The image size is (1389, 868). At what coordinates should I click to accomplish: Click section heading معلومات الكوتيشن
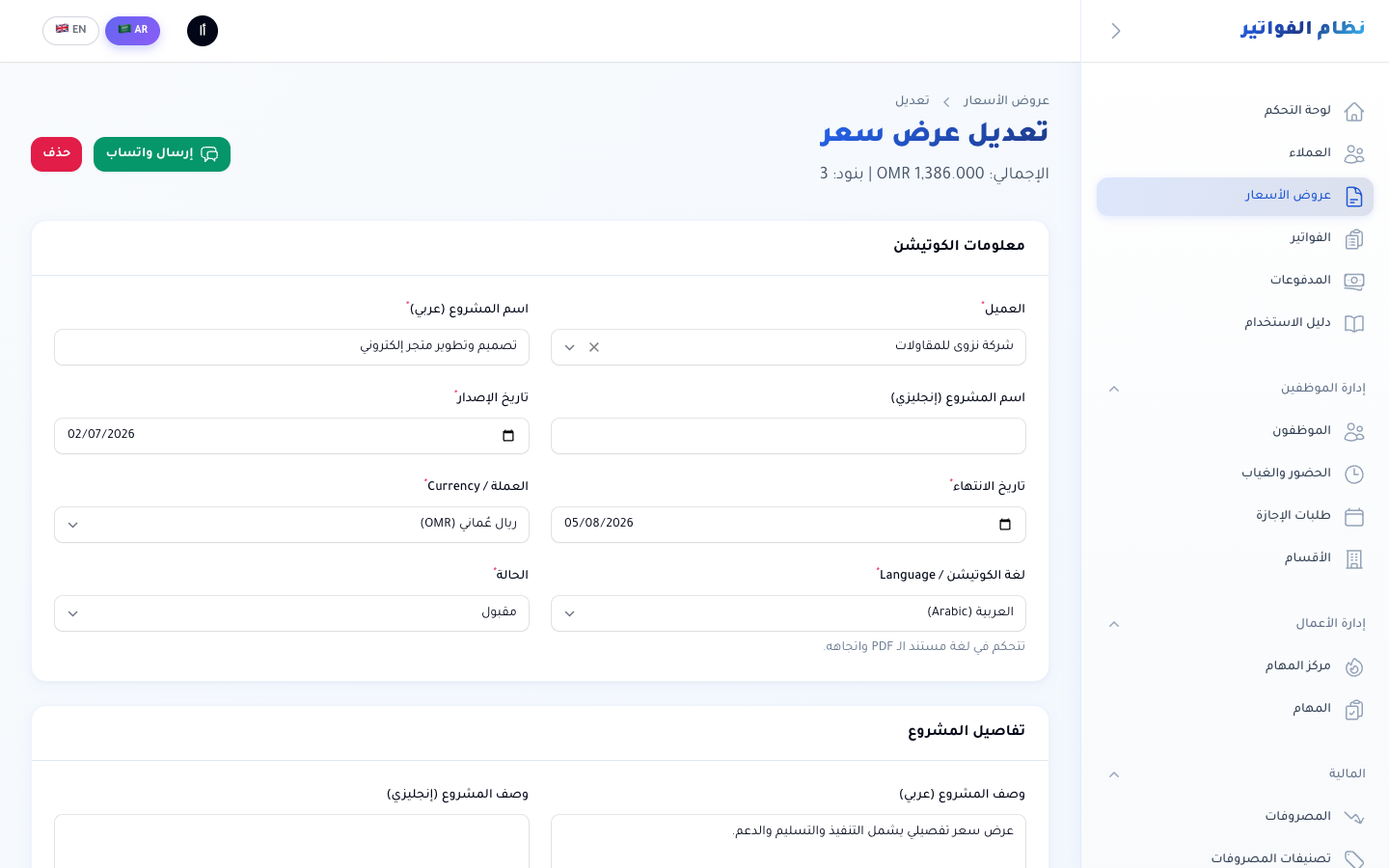pyautogui.click(x=959, y=246)
